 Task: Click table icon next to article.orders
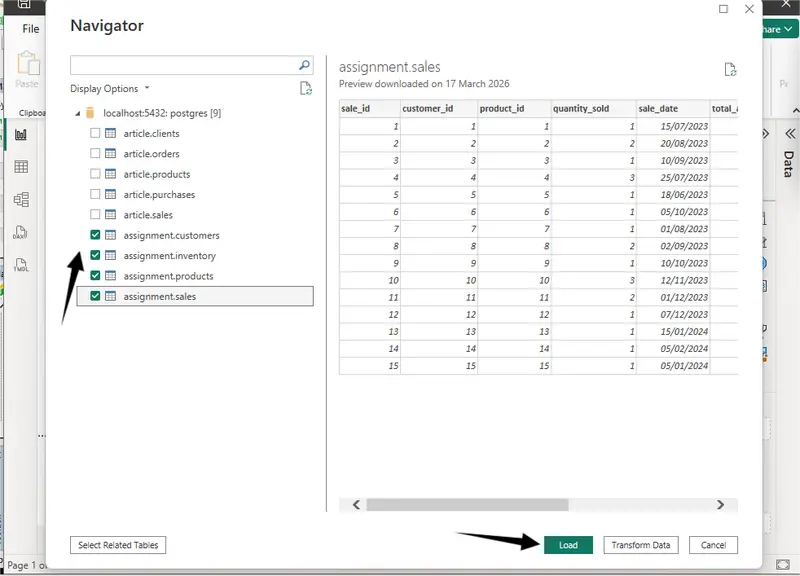[x=110, y=154]
